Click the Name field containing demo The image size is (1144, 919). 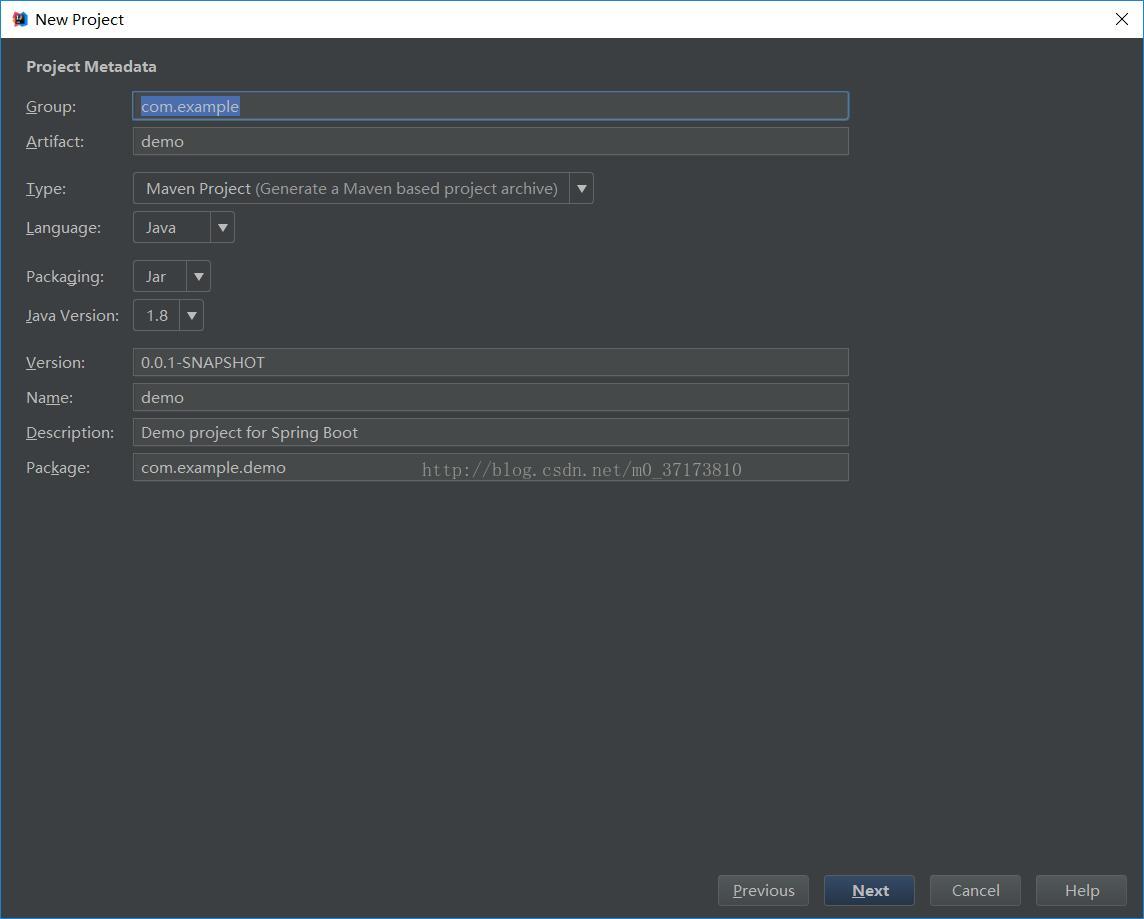pos(490,397)
